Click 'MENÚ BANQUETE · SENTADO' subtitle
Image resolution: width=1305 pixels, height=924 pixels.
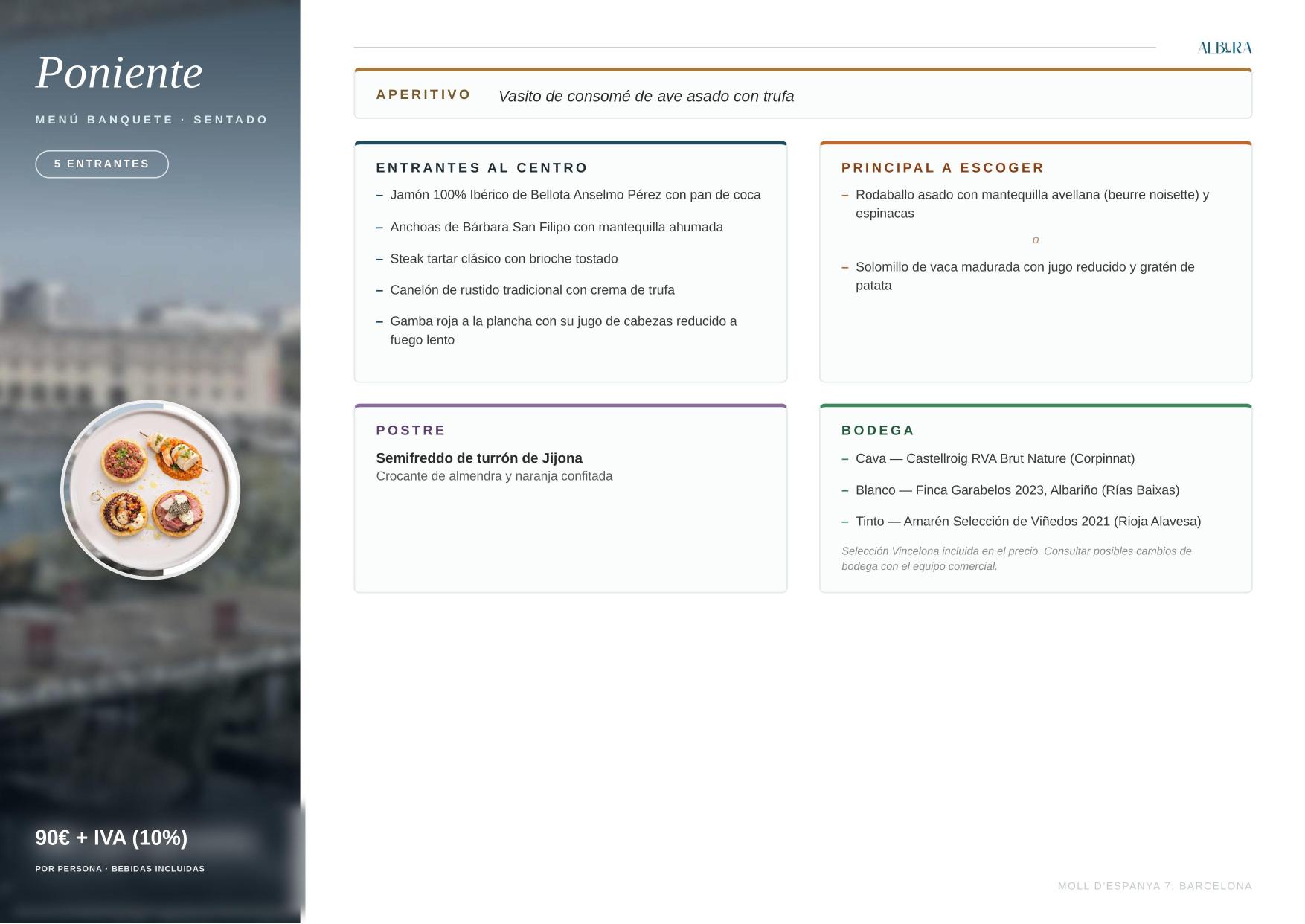point(152,120)
